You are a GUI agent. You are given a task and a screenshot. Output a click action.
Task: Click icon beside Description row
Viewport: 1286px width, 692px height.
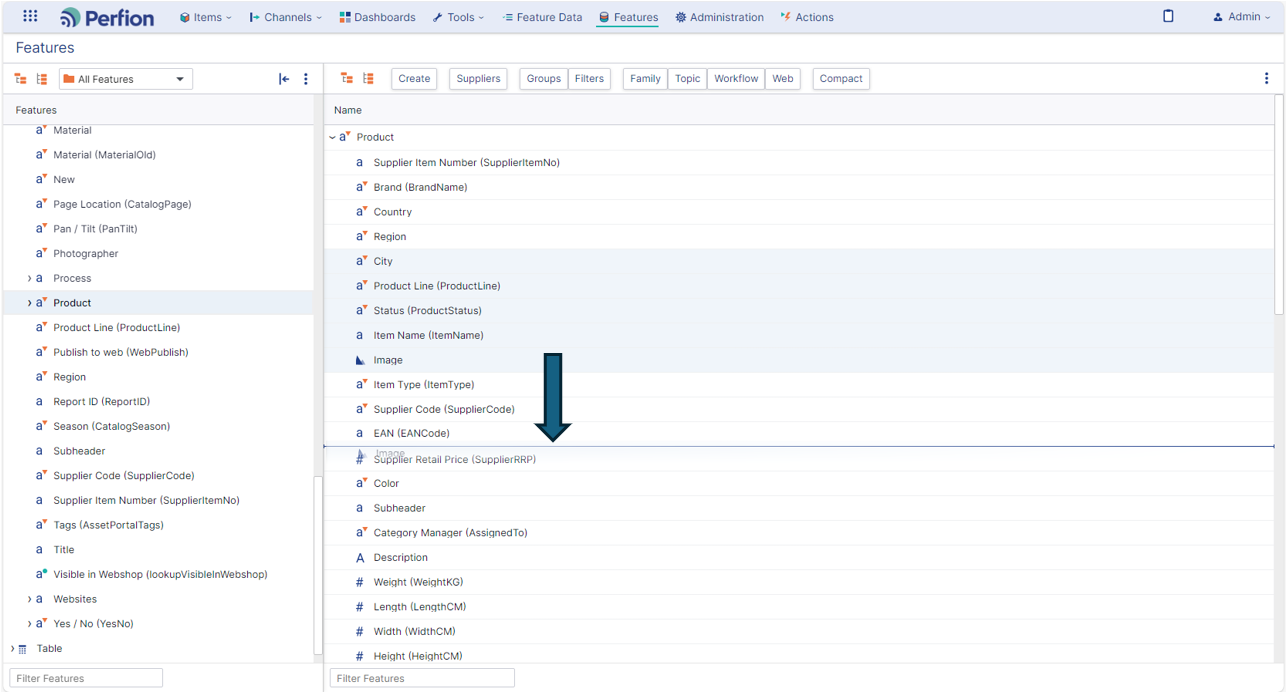click(360, 558)
